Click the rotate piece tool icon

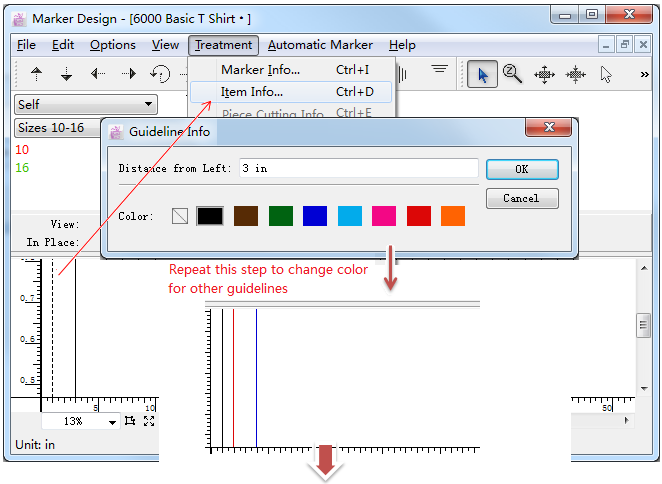pyautogui.click(x=160, y=74)
